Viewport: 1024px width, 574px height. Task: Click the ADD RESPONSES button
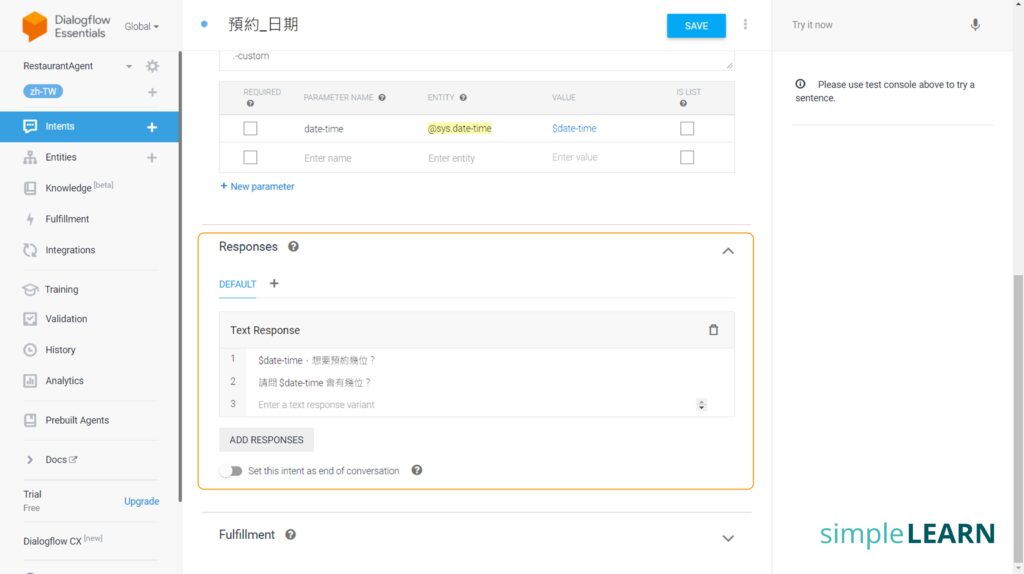tap(266, 440)
